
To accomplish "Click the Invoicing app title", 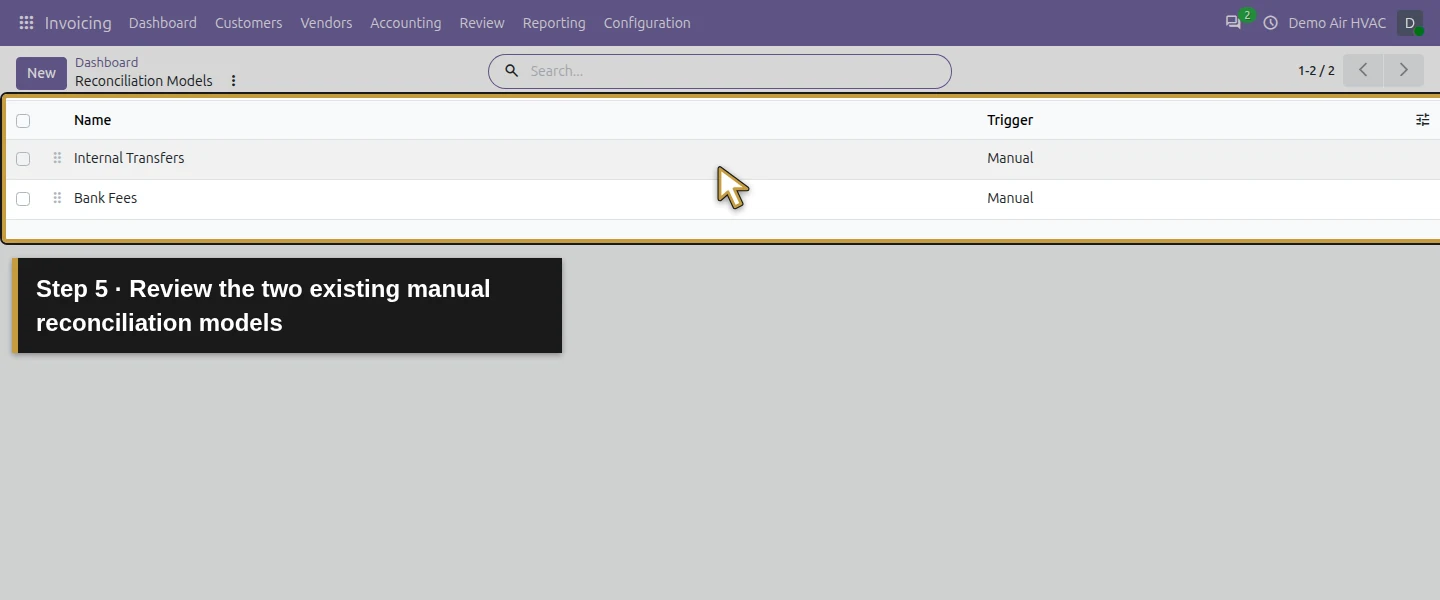I will coord(78,23).
